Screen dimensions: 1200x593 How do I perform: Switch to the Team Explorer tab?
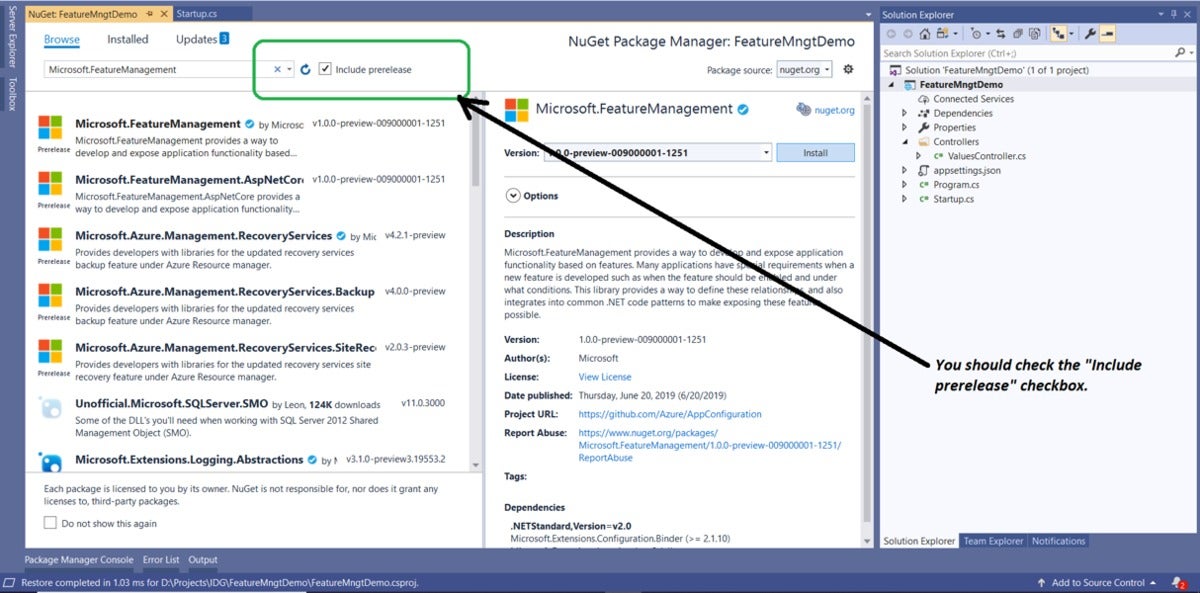(993, 541)
